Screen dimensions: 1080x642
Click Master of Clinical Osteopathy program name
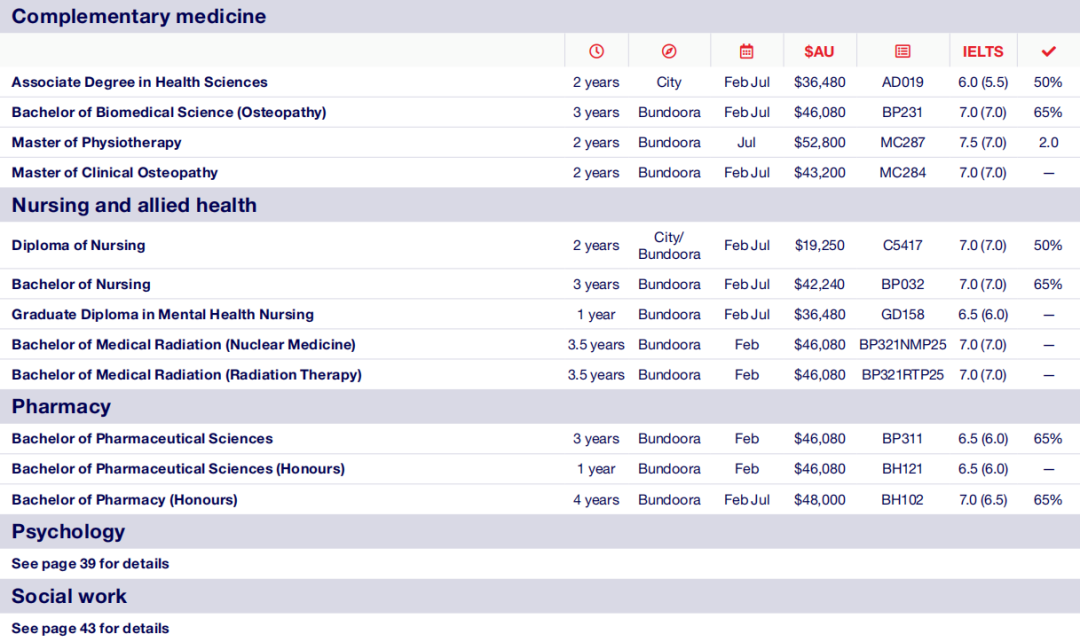coord(114,172)
